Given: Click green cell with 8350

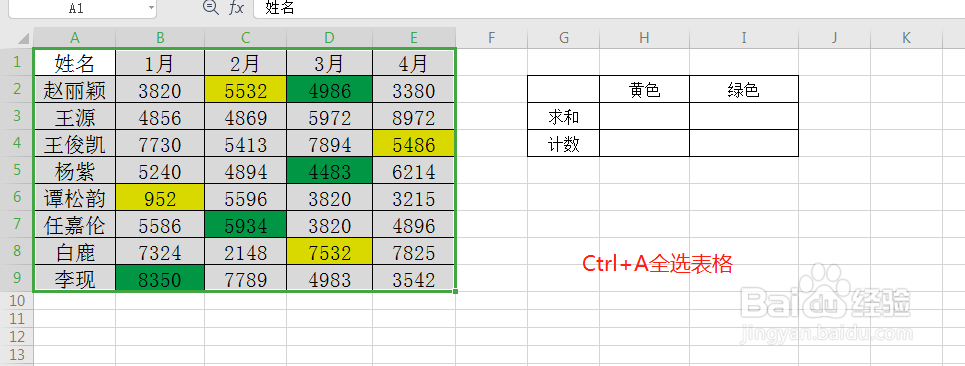Looking at the screenshot, I should [160, 279].
